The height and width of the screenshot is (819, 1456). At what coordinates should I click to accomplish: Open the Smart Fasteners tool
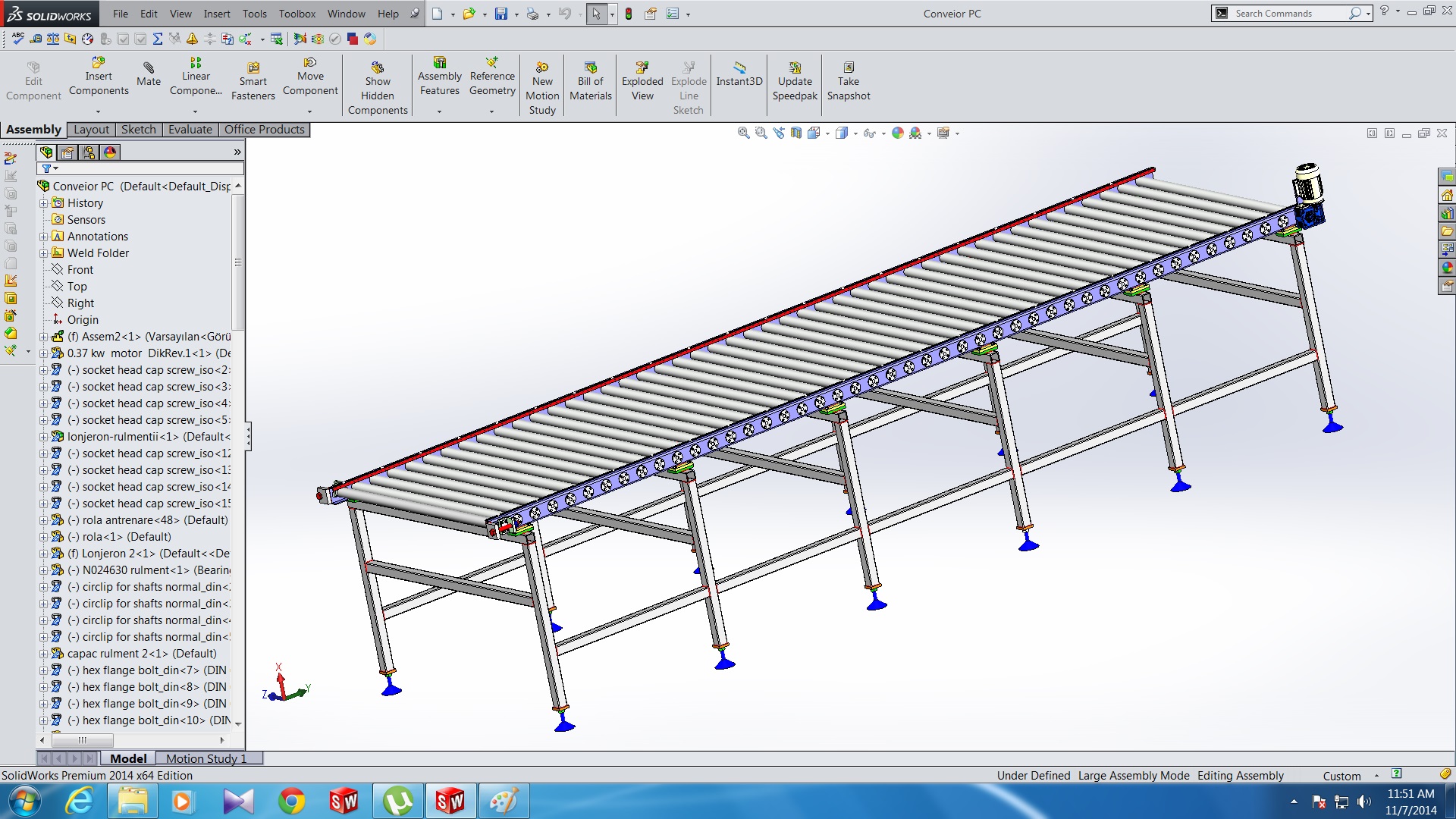[253, 67]
